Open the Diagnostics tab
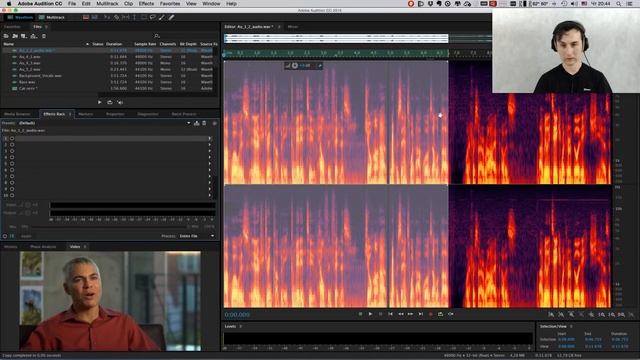Screen dimensions: 640x360 [148, 114]
